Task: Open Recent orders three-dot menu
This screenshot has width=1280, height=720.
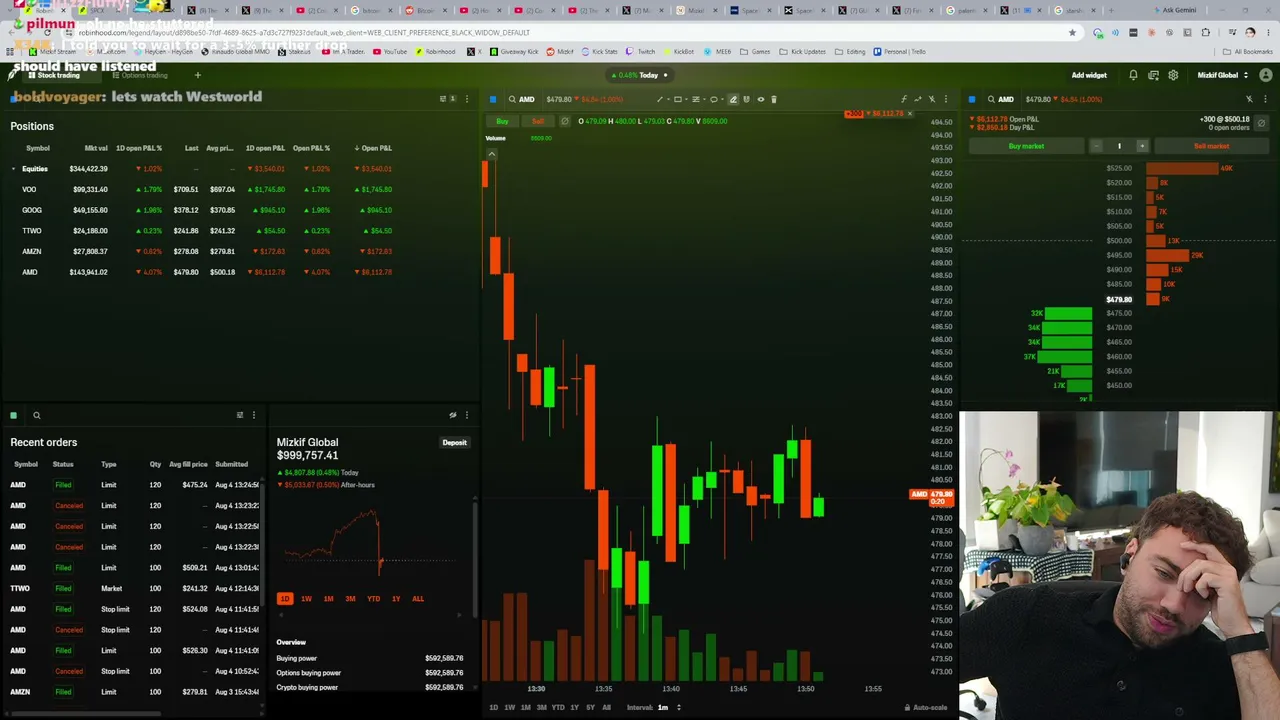Action: coord(253,415)
